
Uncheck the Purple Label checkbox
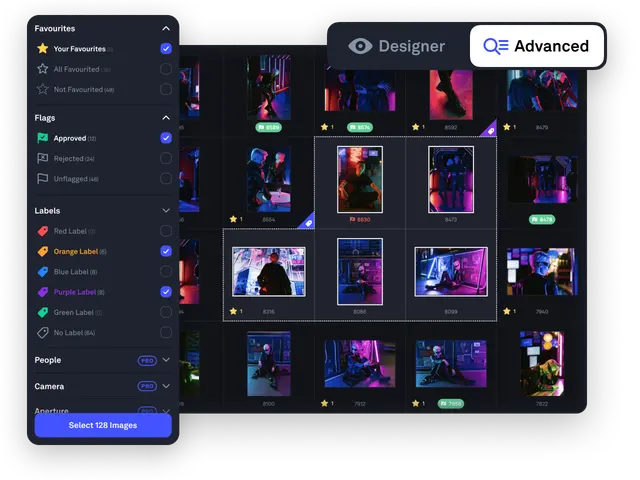[x=166, y=292]
